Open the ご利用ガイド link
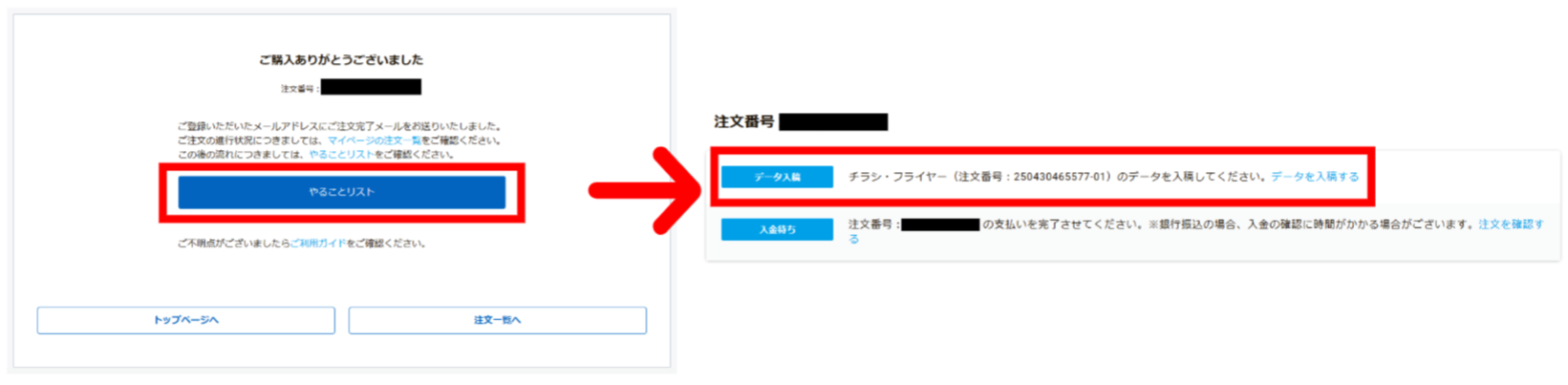1568x385 pixels. coord(318,244)
